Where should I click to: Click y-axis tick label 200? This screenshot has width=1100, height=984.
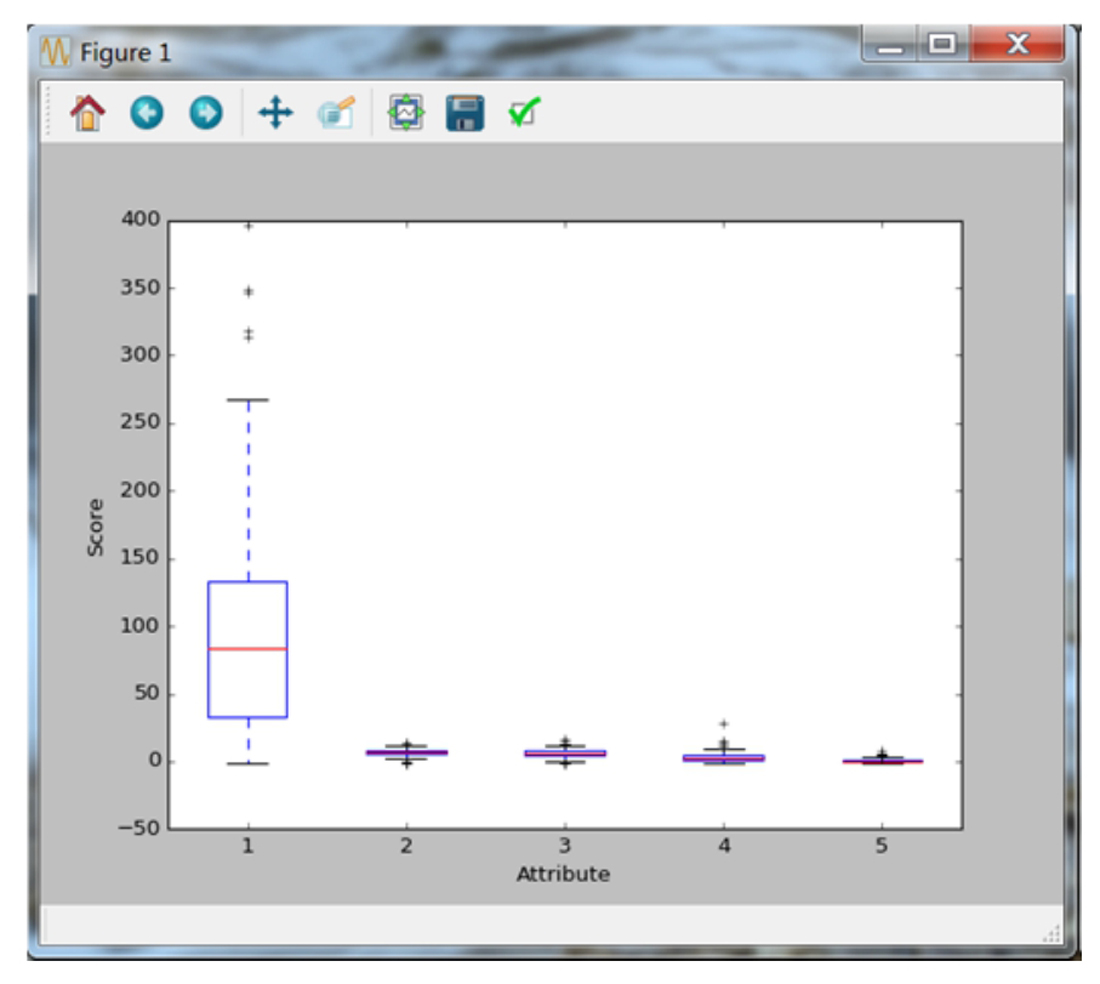[140, 490]
